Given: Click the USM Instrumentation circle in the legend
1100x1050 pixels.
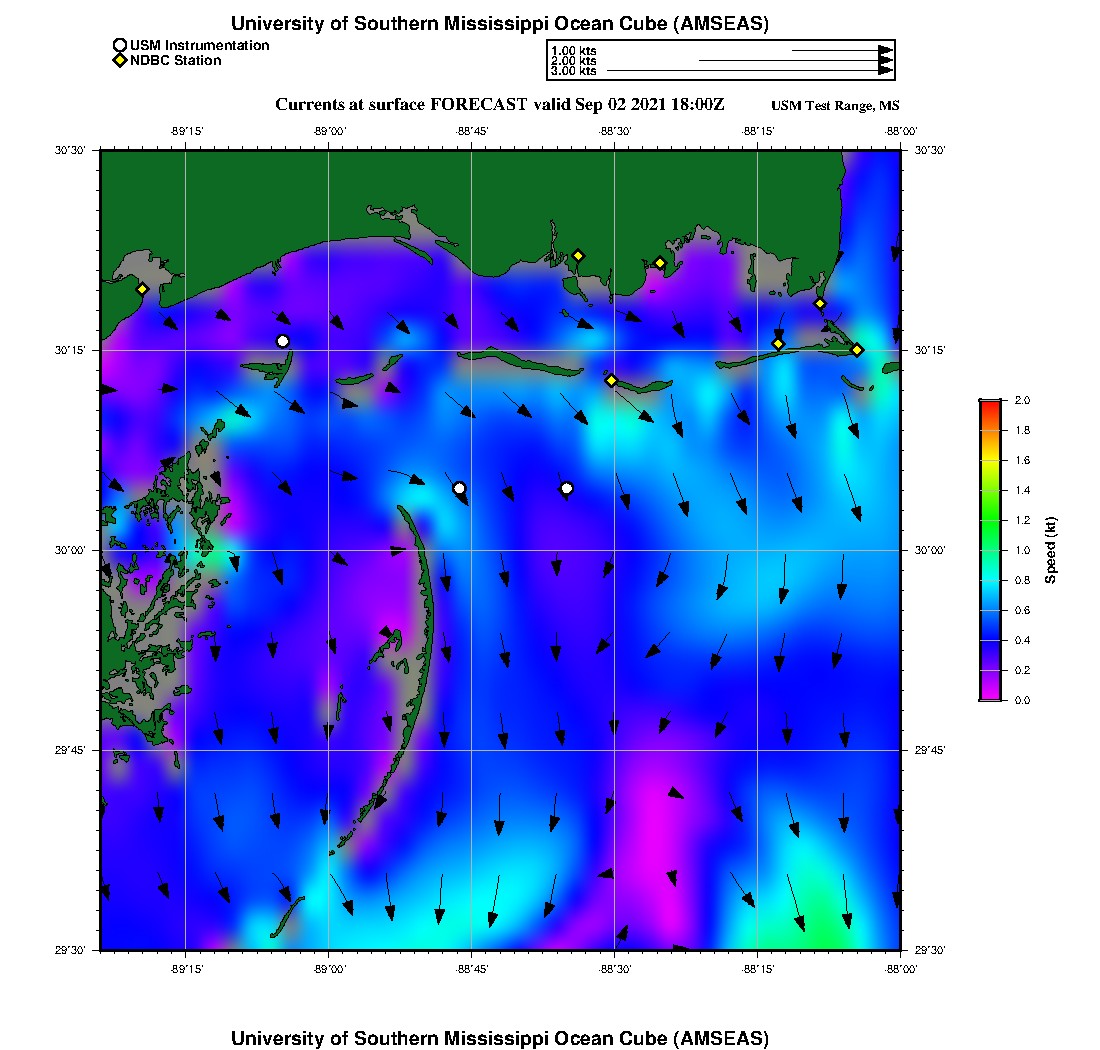Looking at the screenshot, I should point(120,45).
